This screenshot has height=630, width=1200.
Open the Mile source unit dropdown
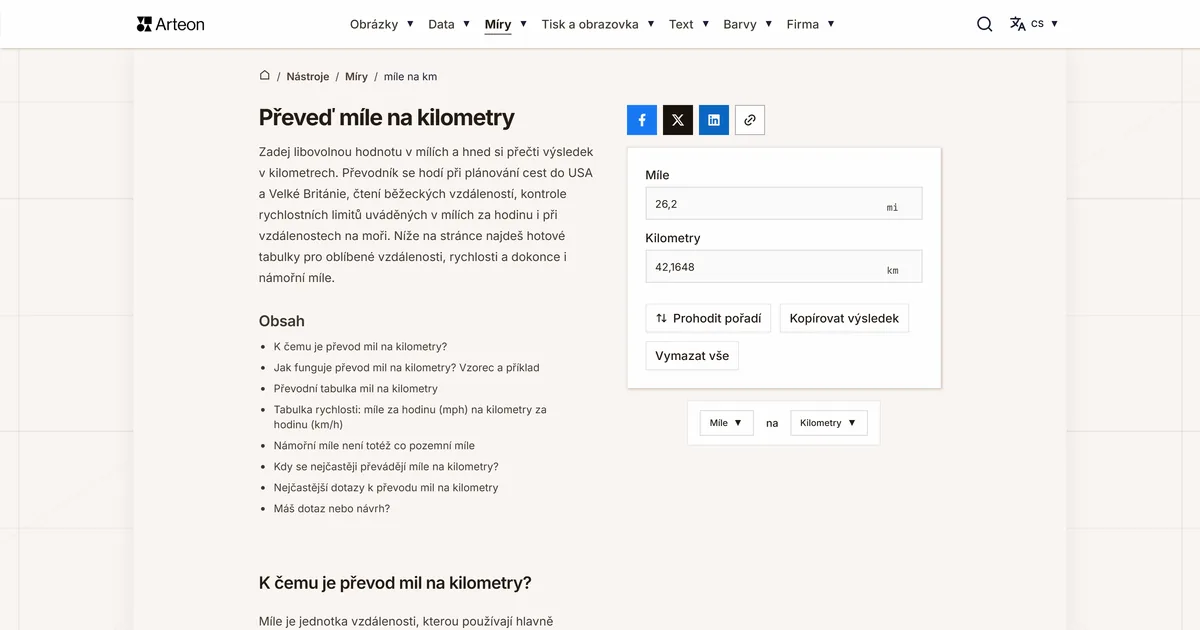726,423
